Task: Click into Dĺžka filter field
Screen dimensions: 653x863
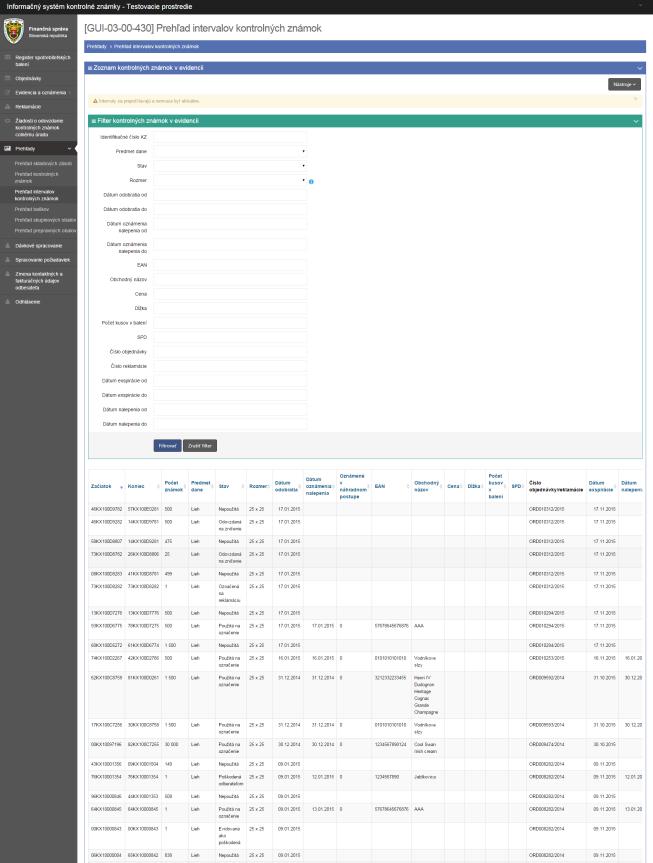Action: [230, 308]
